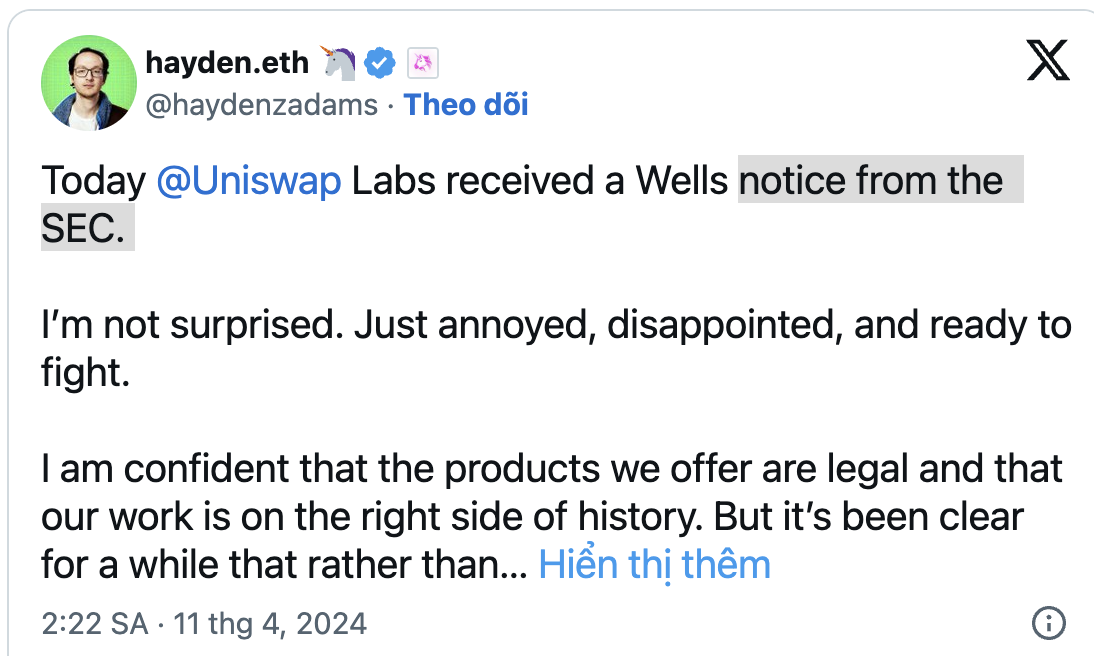Viewport: 1094px width, 656px height.
Task: Open the hayden.eth display name link
Action: click(228, 63)
